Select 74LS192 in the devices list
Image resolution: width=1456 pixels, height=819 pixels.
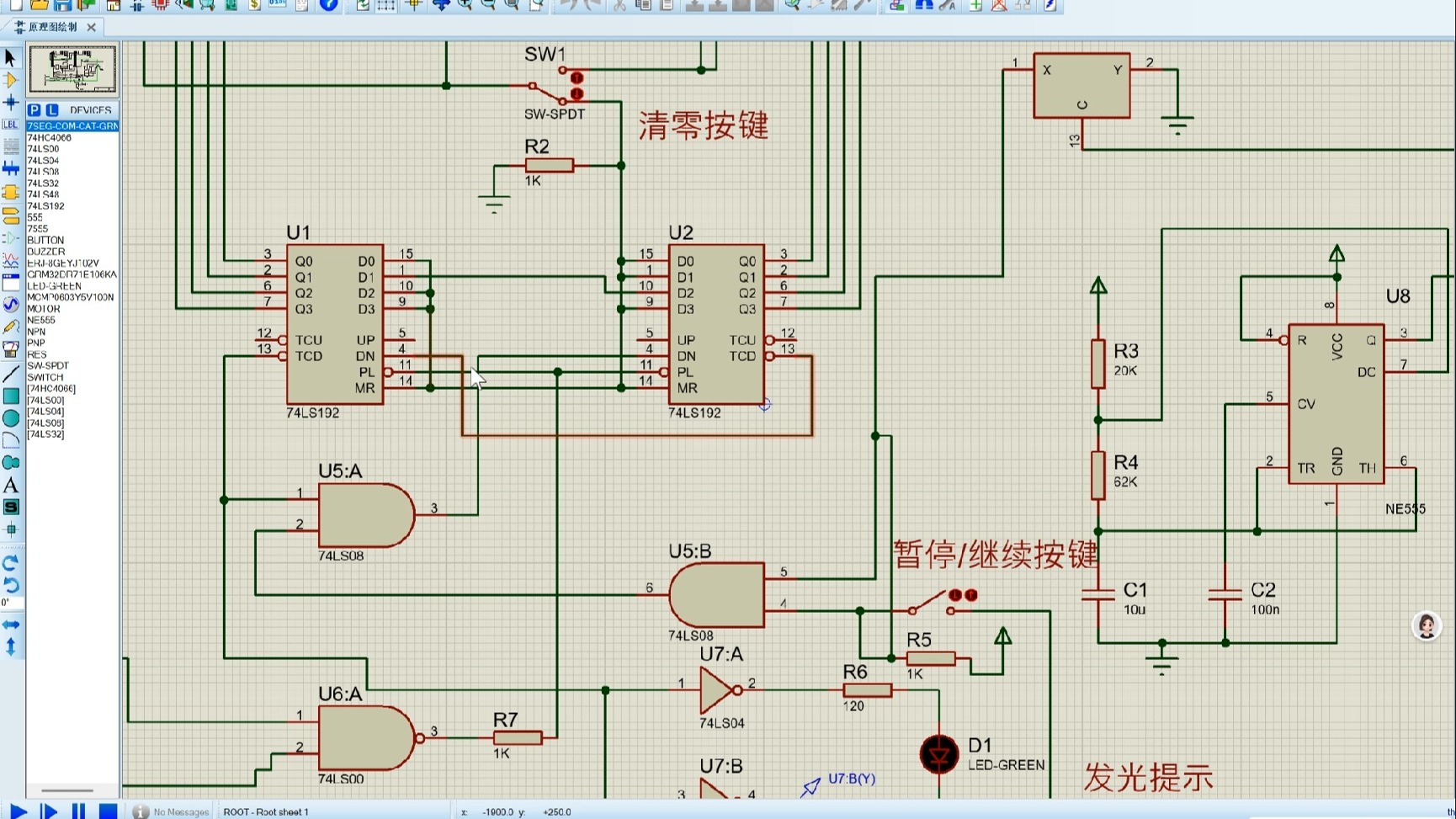tap(46, 205)
